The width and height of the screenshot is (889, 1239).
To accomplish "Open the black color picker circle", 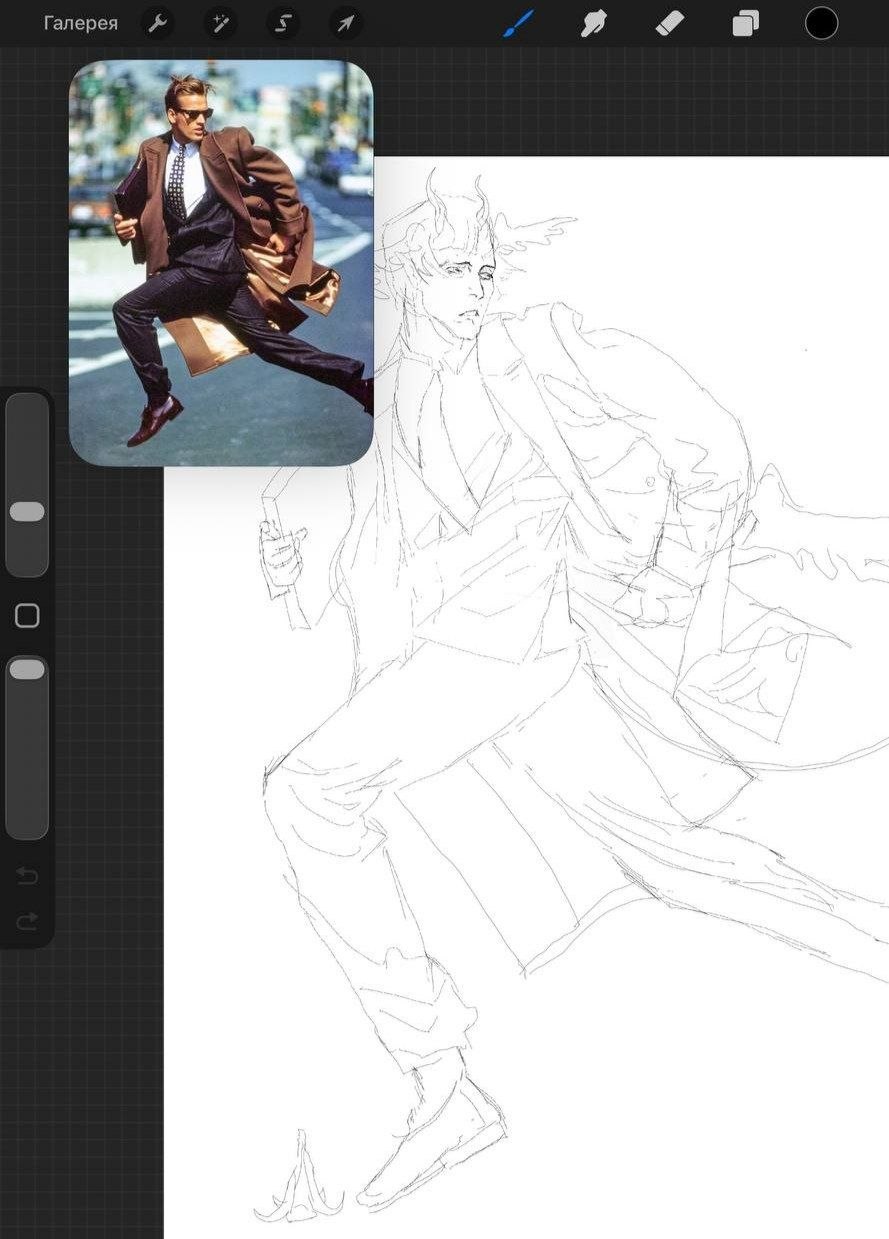I will pyautogui.click(x=821, y=23).
